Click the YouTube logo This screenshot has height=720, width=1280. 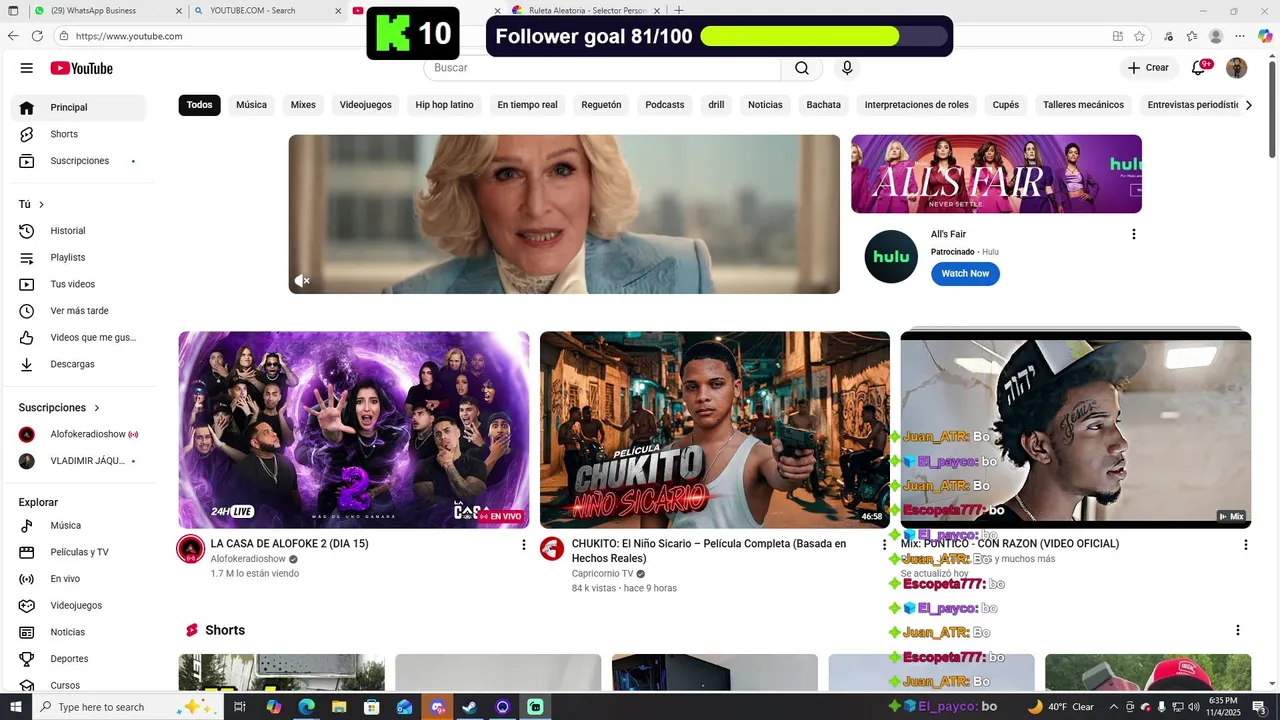tap(82, 68)
